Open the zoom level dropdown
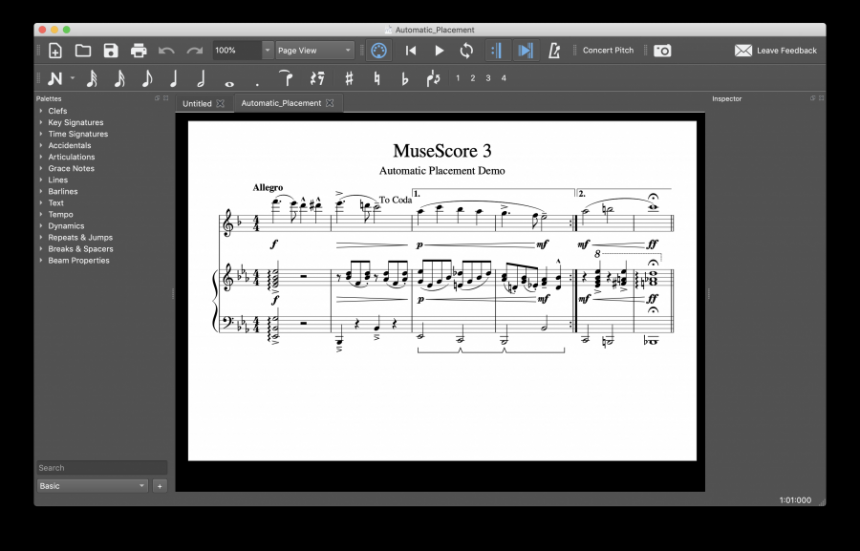Screen dimensions: 860x551 coord(267,50)
